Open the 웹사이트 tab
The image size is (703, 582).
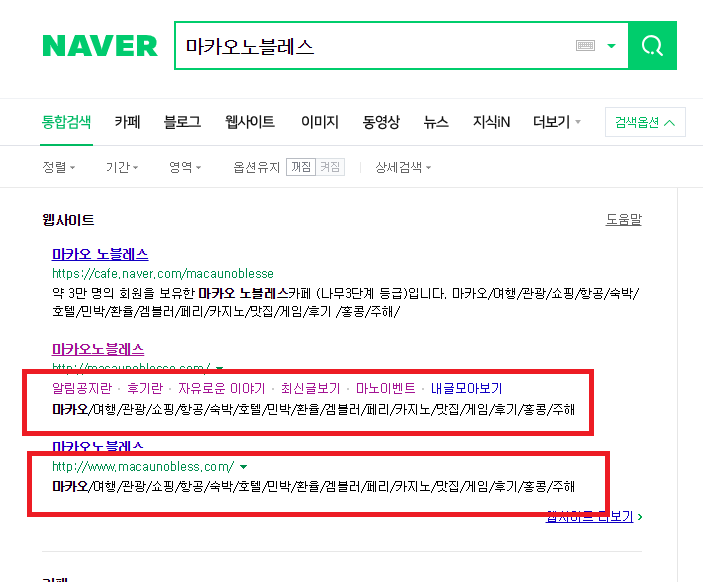click(250, 122)
